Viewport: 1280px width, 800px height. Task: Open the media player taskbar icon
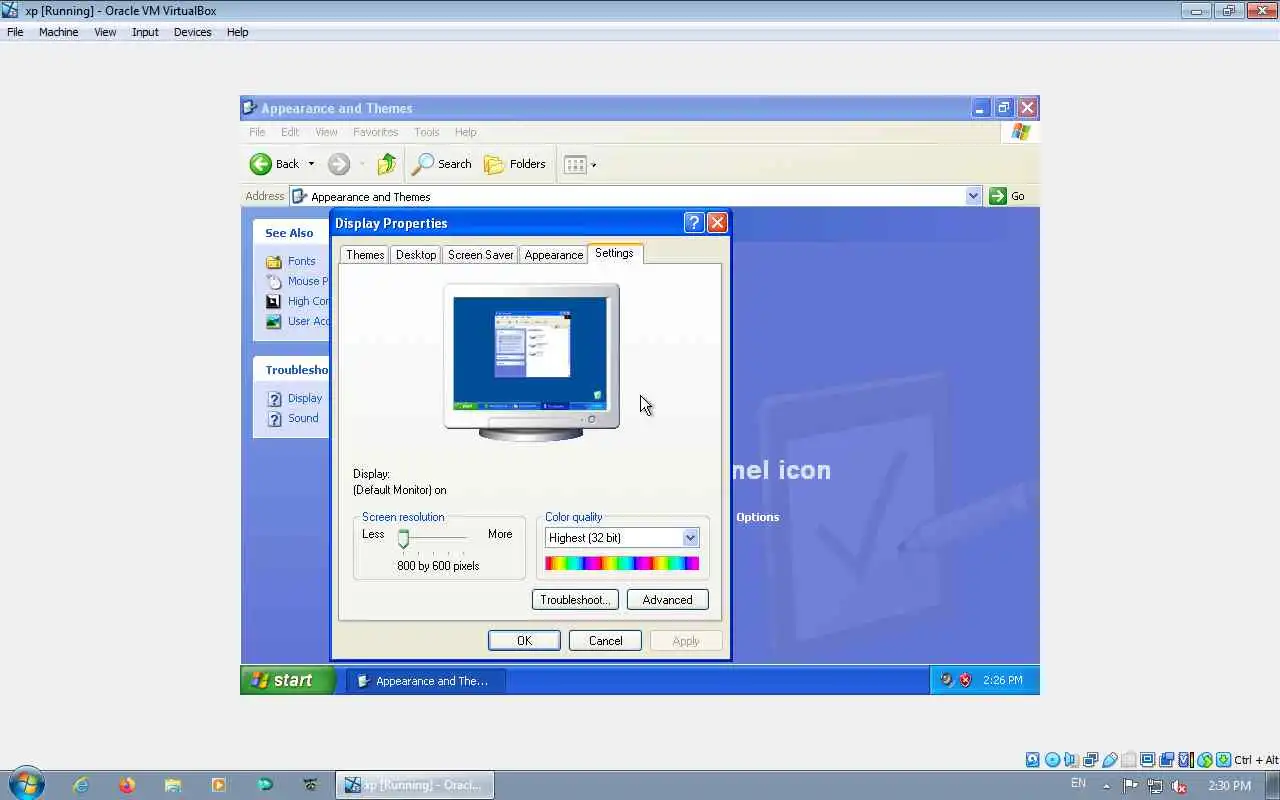coord(219,785)
